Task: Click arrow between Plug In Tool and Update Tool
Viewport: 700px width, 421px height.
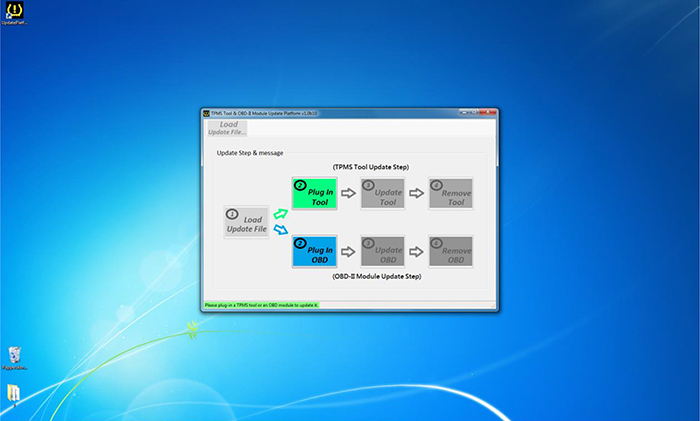Action: (348, 193)
